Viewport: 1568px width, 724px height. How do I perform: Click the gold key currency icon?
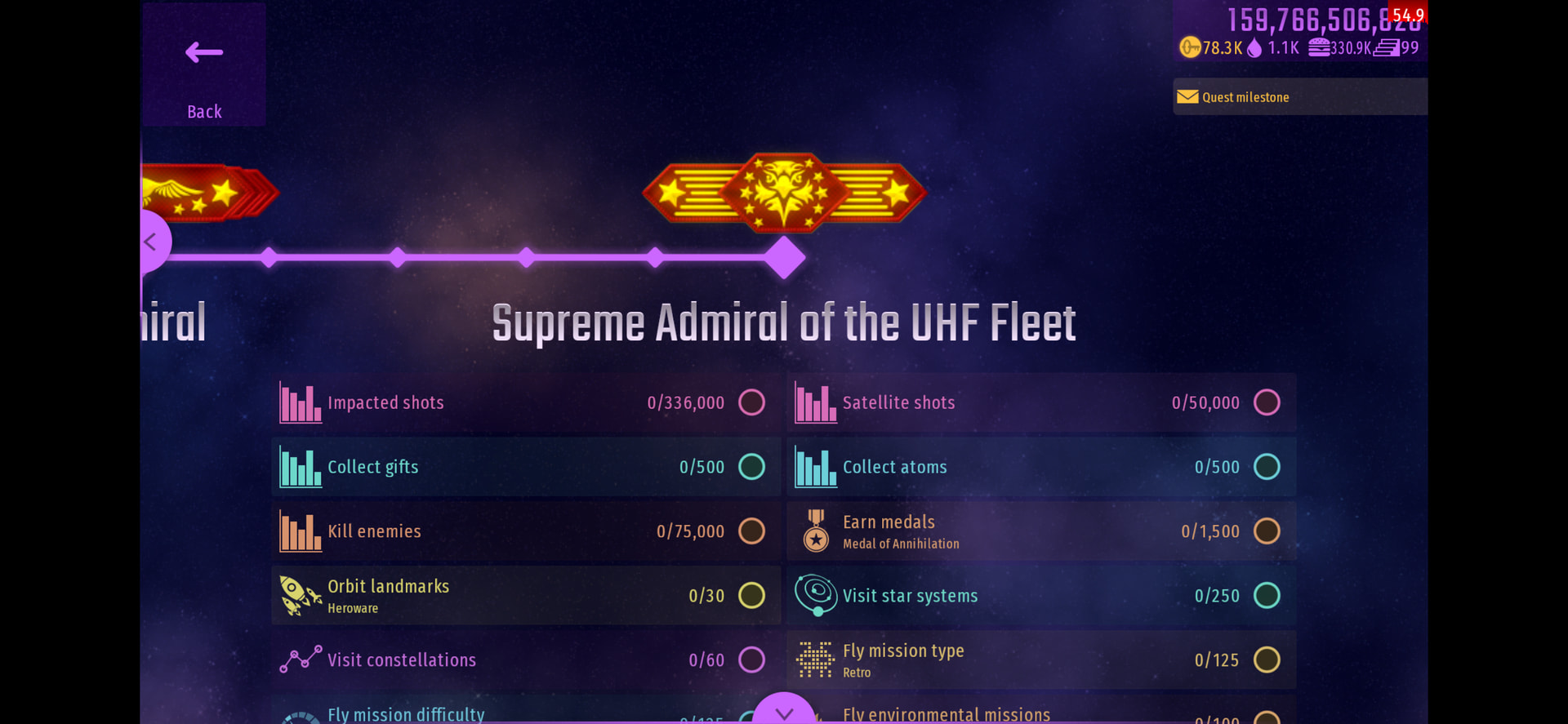click(1190, 47)
